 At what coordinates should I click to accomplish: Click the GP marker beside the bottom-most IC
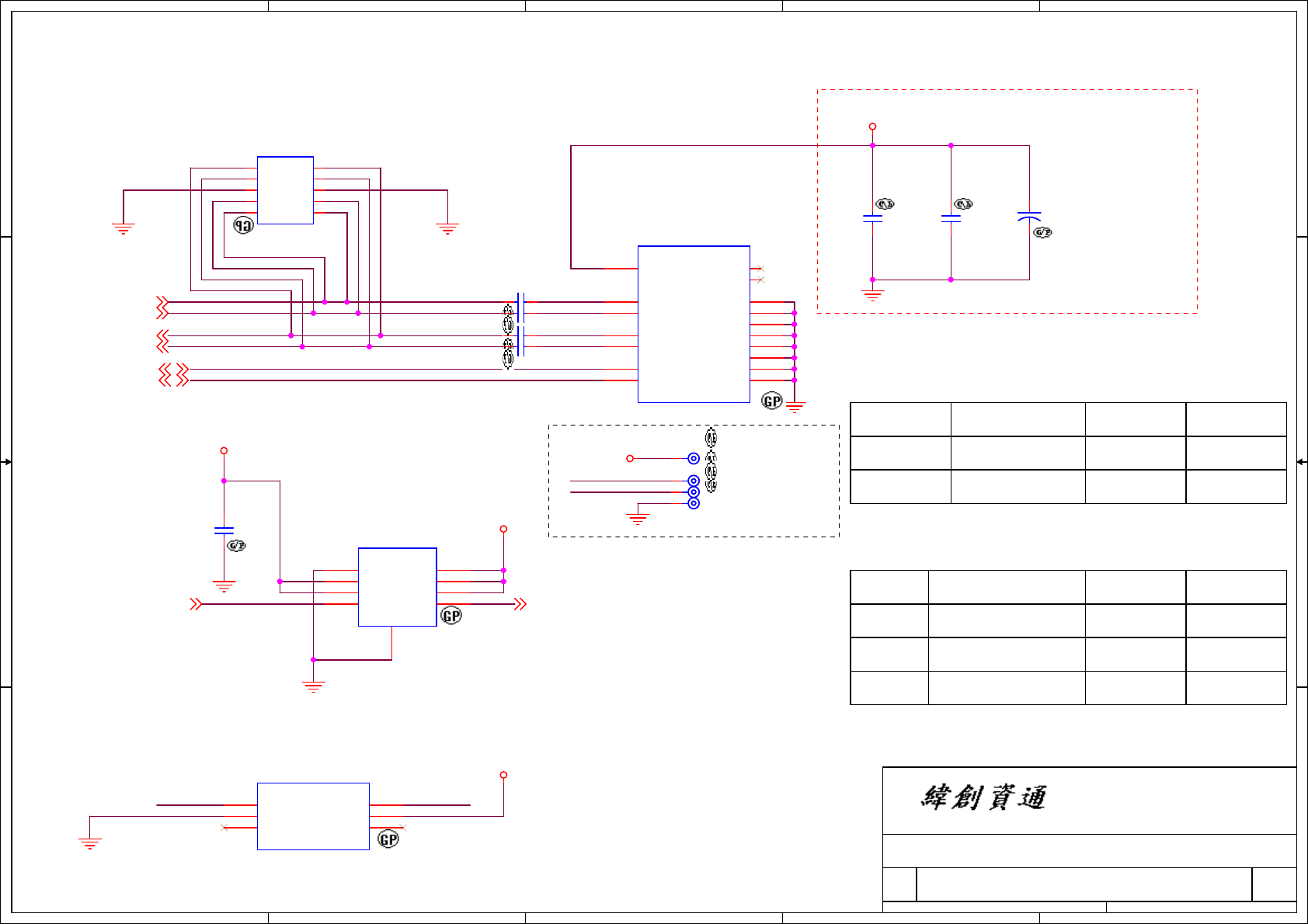point(388,839)
